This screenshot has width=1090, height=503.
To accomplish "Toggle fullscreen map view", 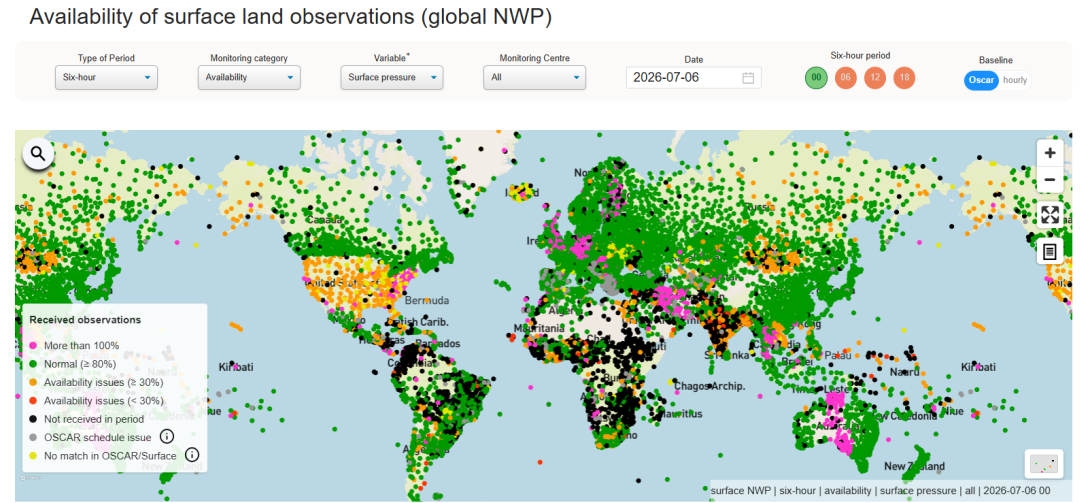I will click(1050, 215).
